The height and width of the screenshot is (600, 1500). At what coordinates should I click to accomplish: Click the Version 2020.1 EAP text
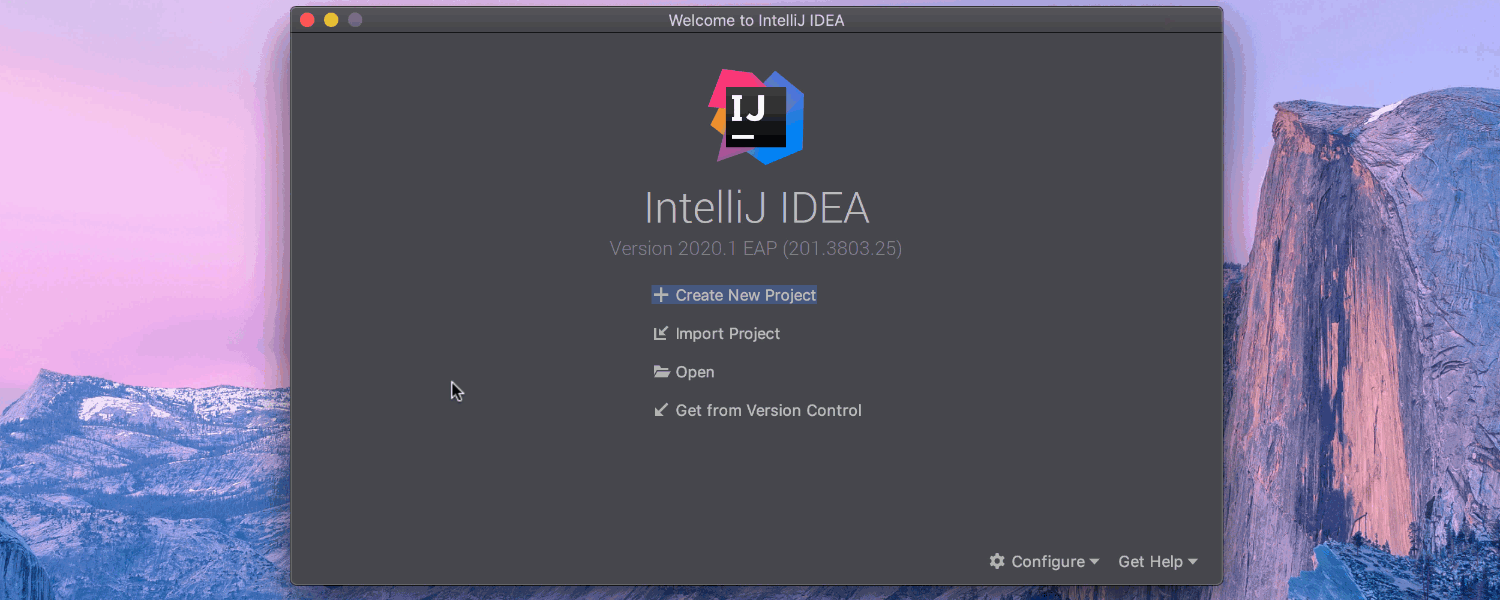click(x=756, y=249)
